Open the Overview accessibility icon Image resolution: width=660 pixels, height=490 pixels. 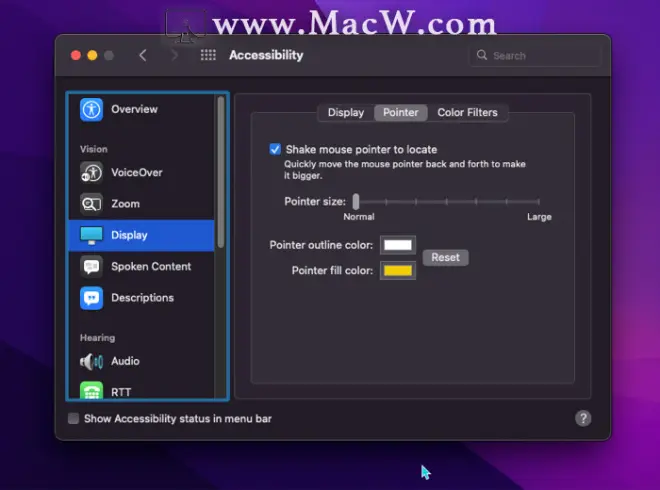coord(91,109)
